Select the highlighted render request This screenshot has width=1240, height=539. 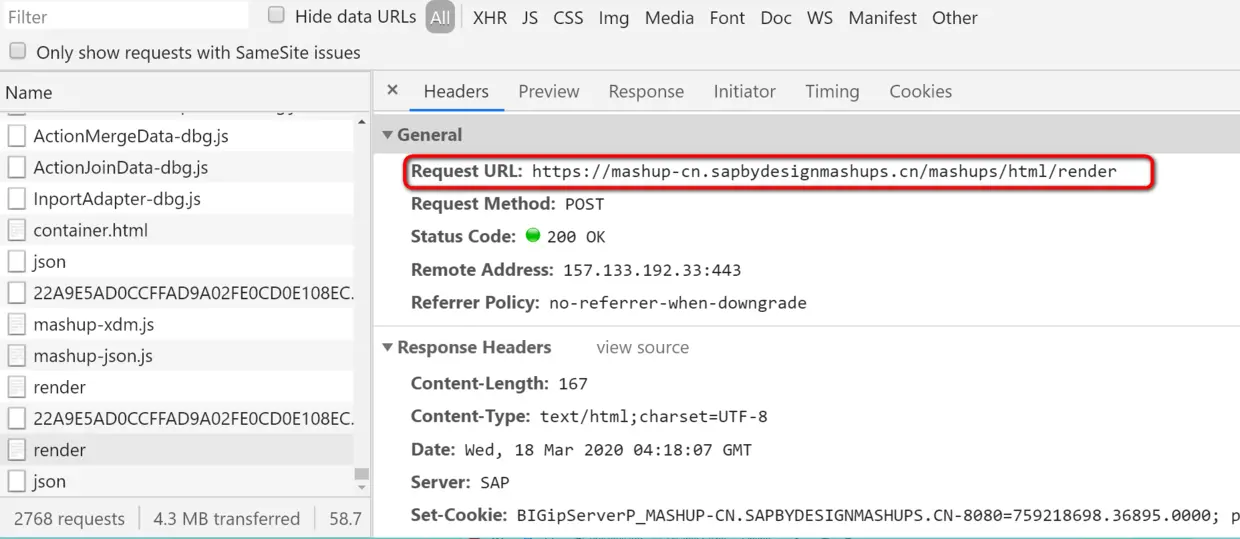coord(60,450)
